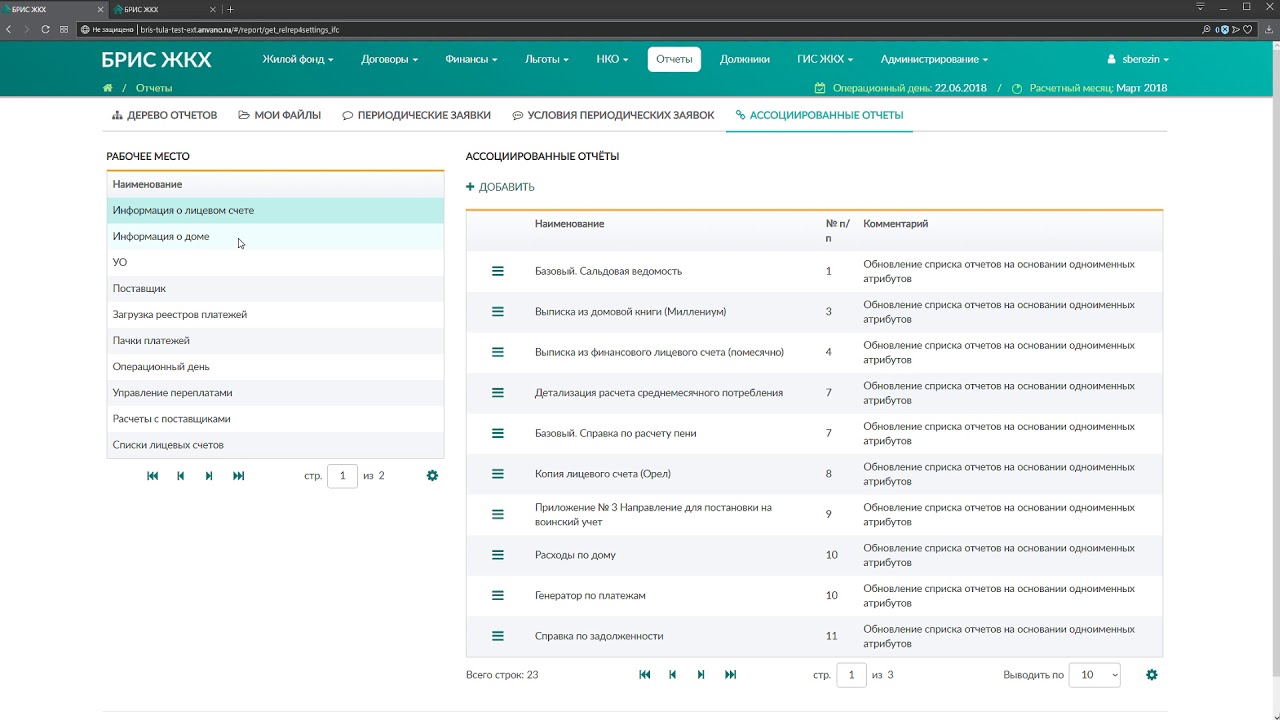Click Добавить to add associated report

[x=500, y=187]
